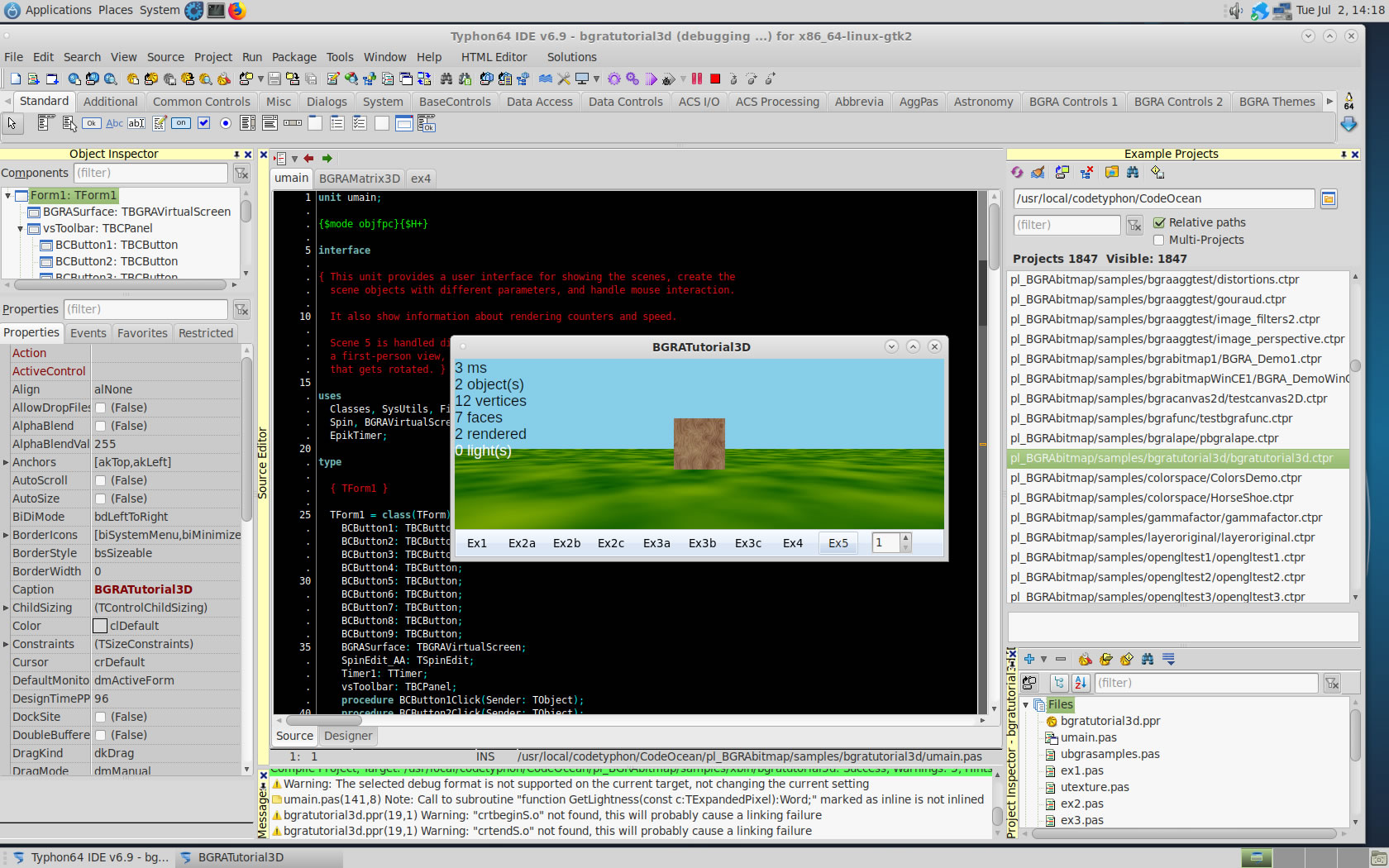The image size is (1389, 868).
Task: Click the New Unit toolbar icon
Action: [x=33, y=79]
